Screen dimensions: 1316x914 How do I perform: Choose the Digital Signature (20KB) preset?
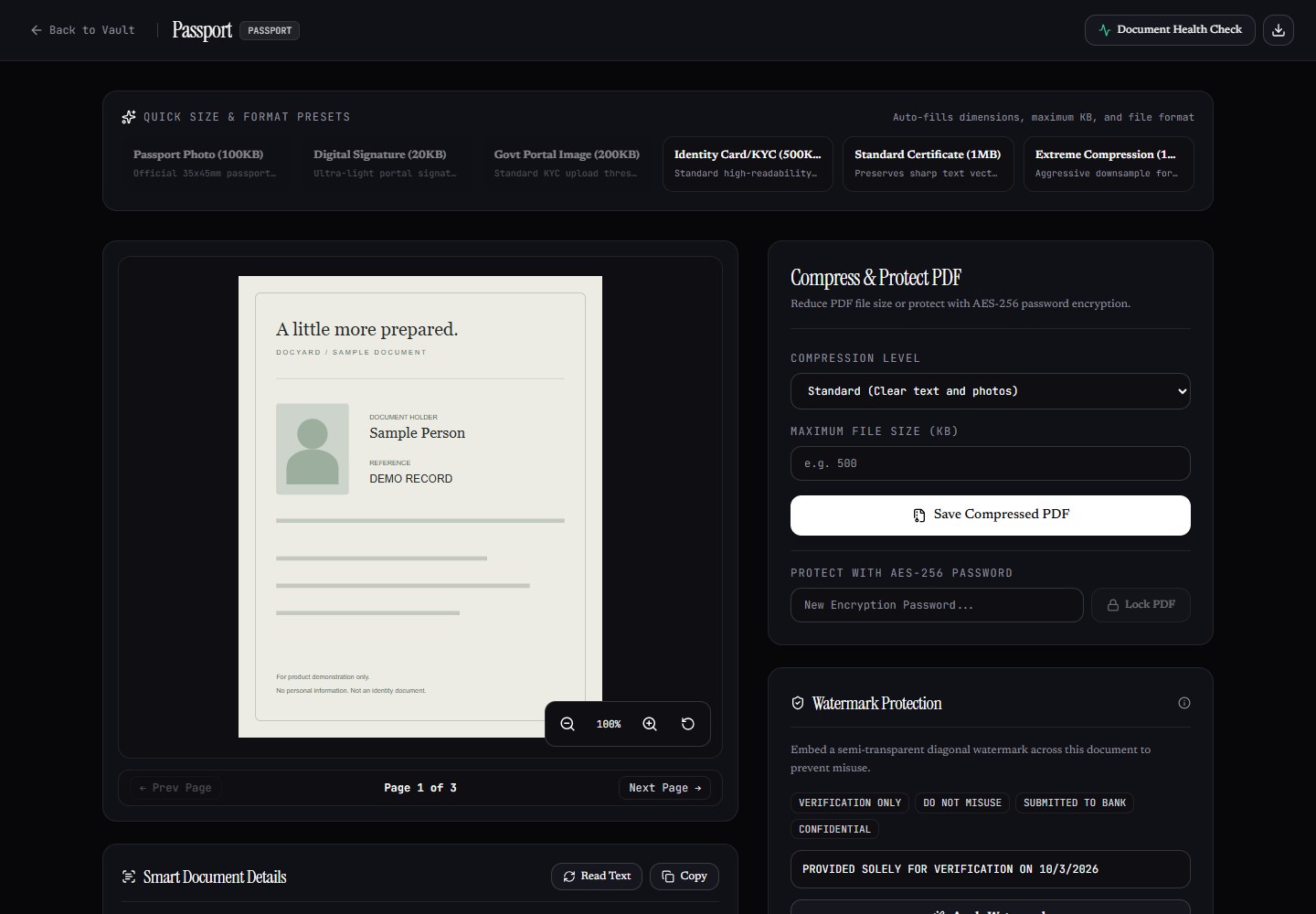386,164
